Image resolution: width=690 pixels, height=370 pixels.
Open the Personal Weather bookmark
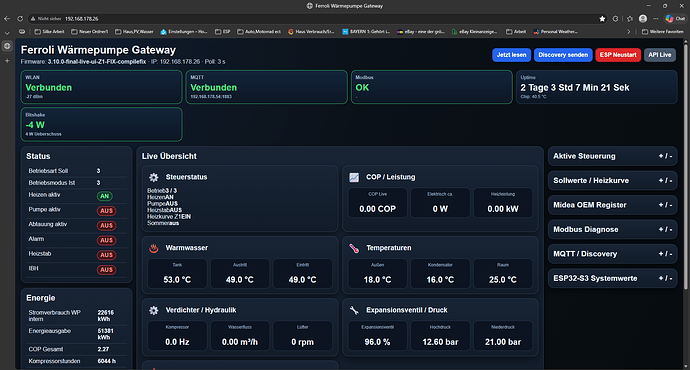click(x=555, y=32)
